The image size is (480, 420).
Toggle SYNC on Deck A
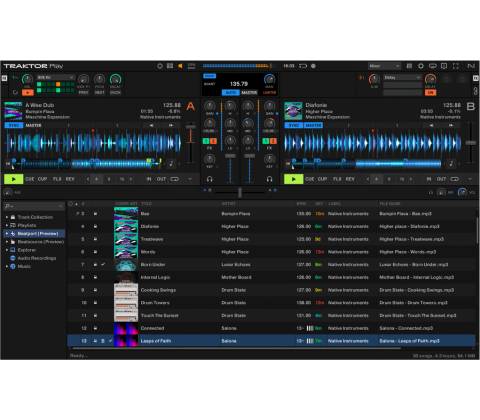(x=14, y=125)
